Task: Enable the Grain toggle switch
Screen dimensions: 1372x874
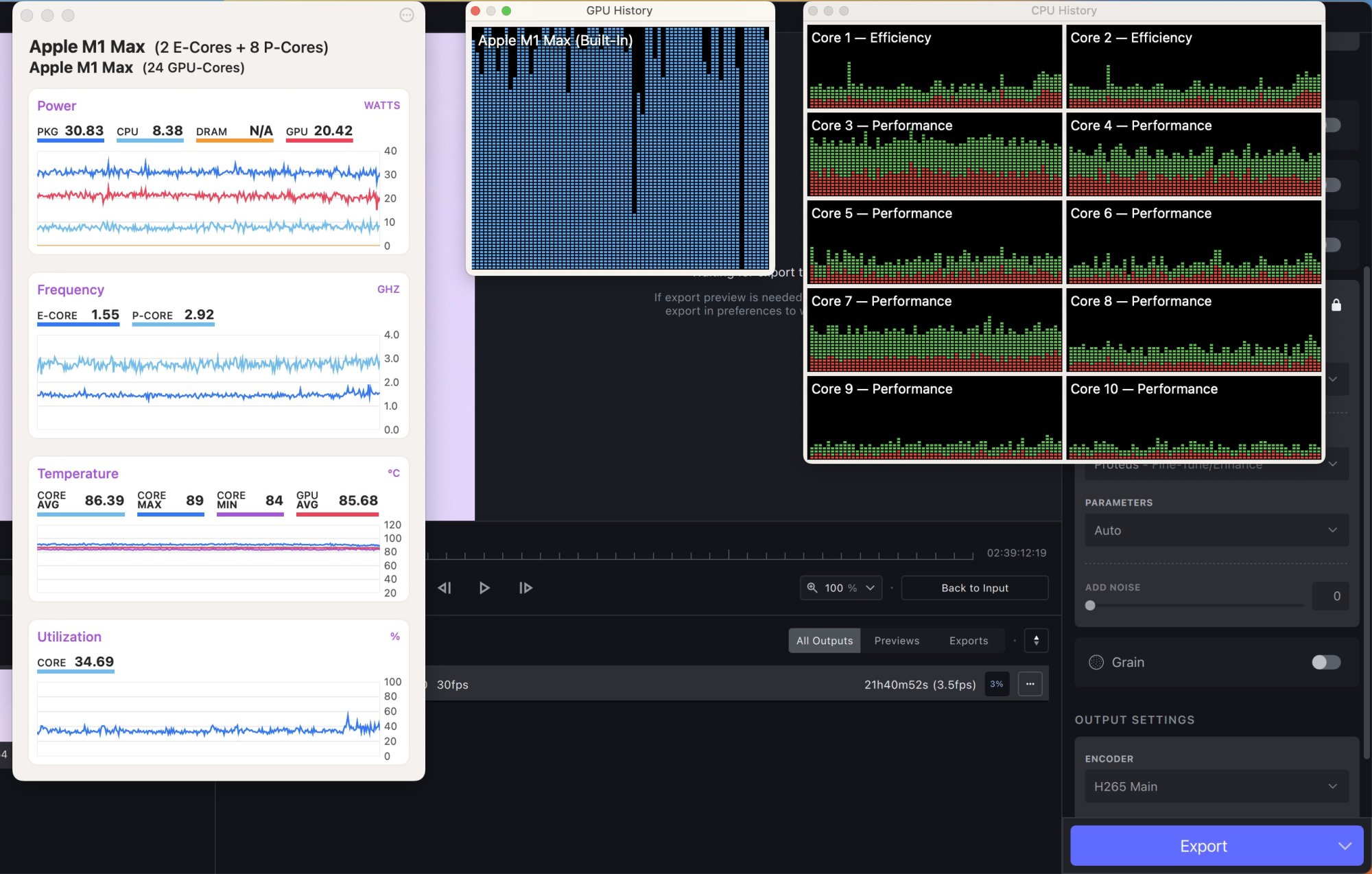Action: 1325,662
